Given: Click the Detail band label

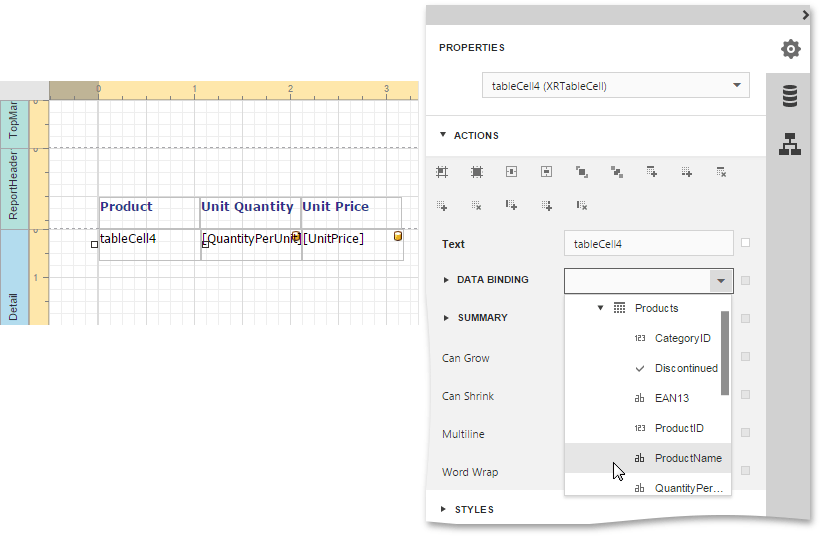Looking at the screenshot, I should [14, 277].
